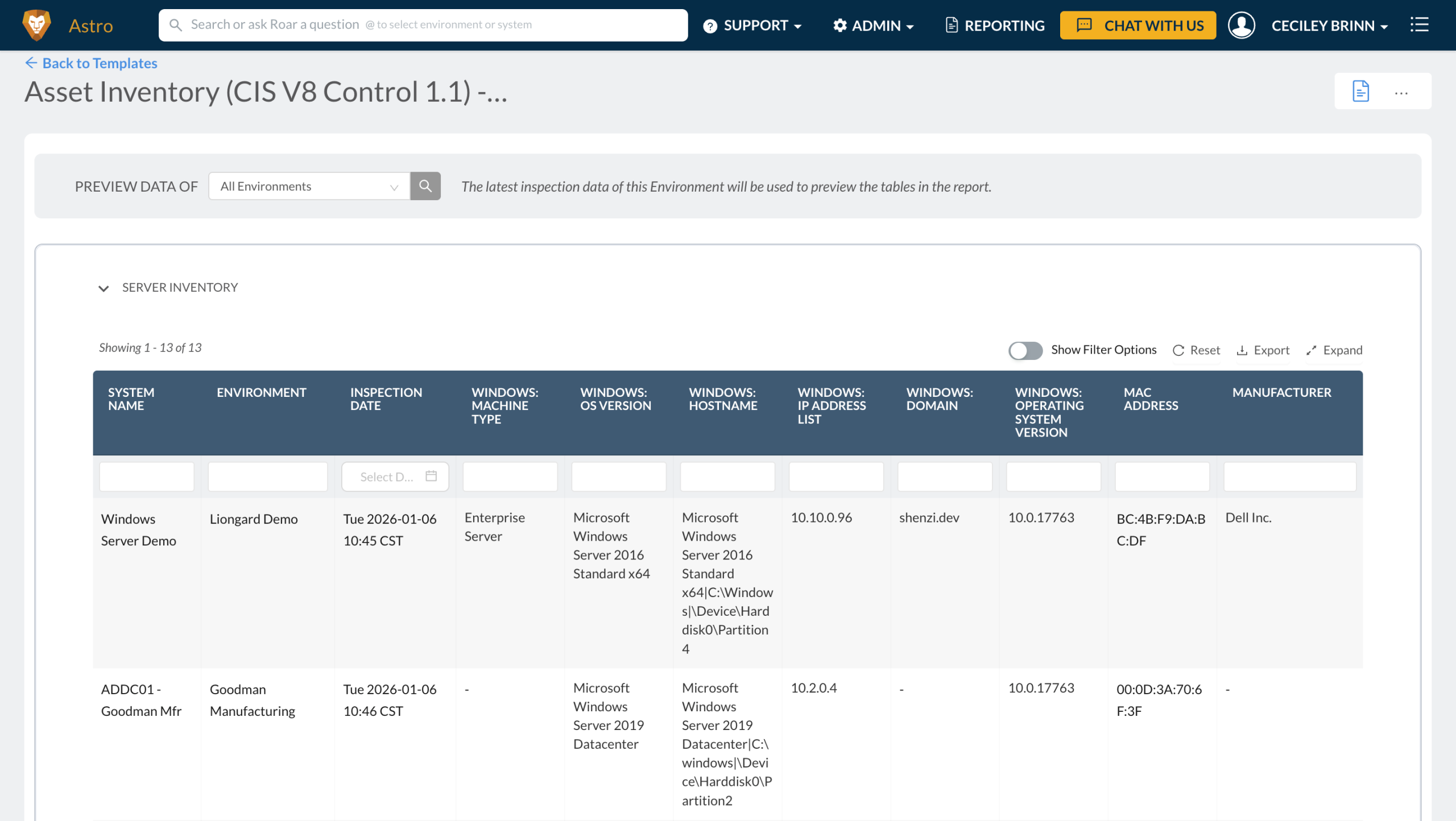Click 'Goodman Manufacturing' environment cell
This screenshot has width=1456, height=821.
pos(253,700)
